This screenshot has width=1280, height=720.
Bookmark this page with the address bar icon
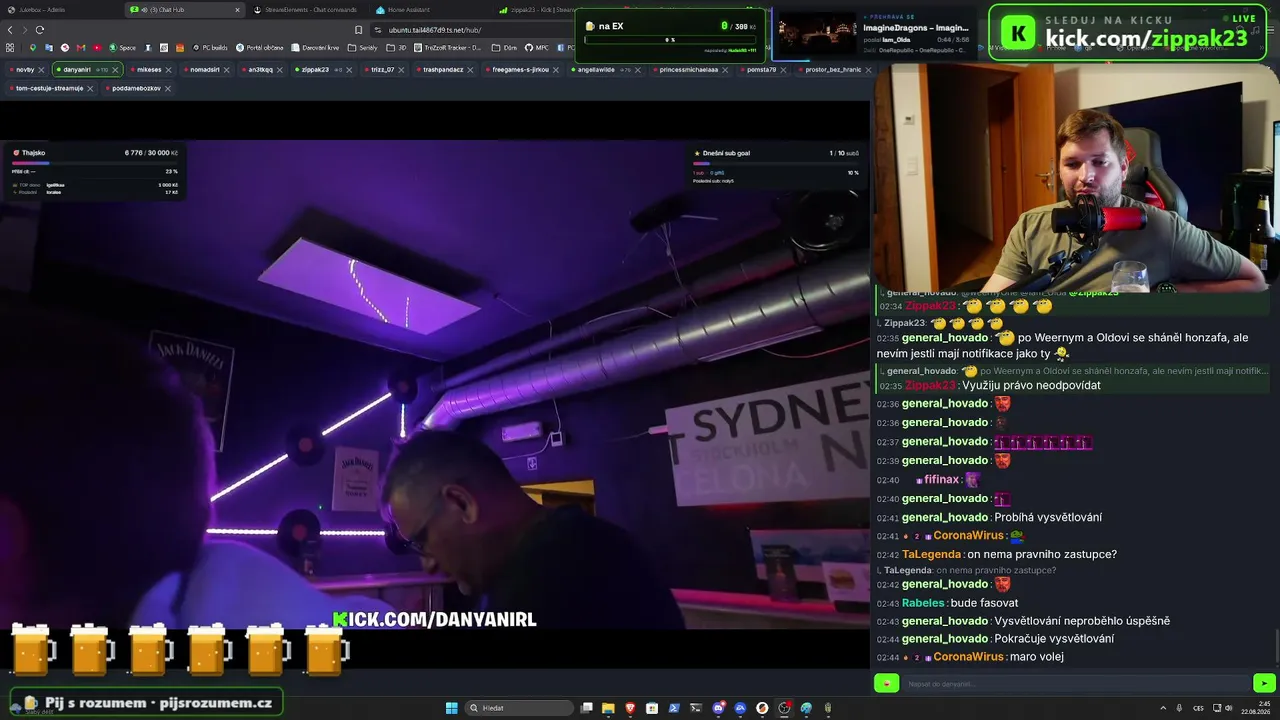tap(359, 30)
